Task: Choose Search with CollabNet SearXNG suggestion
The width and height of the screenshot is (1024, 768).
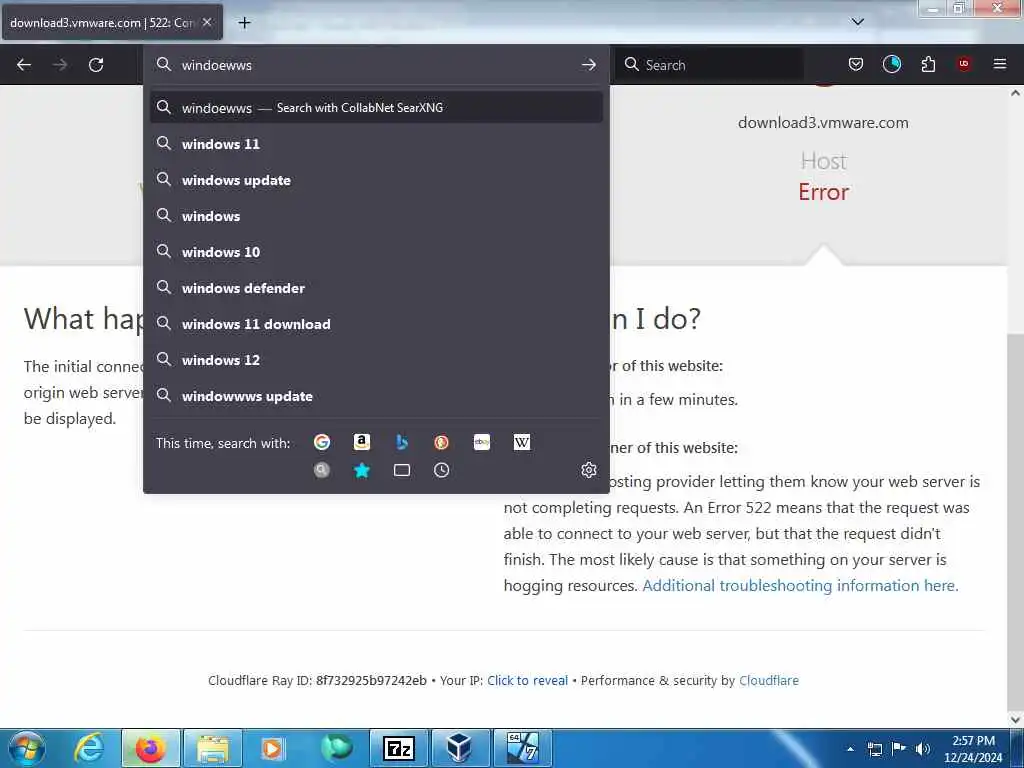Action: (x=376, y=108)
